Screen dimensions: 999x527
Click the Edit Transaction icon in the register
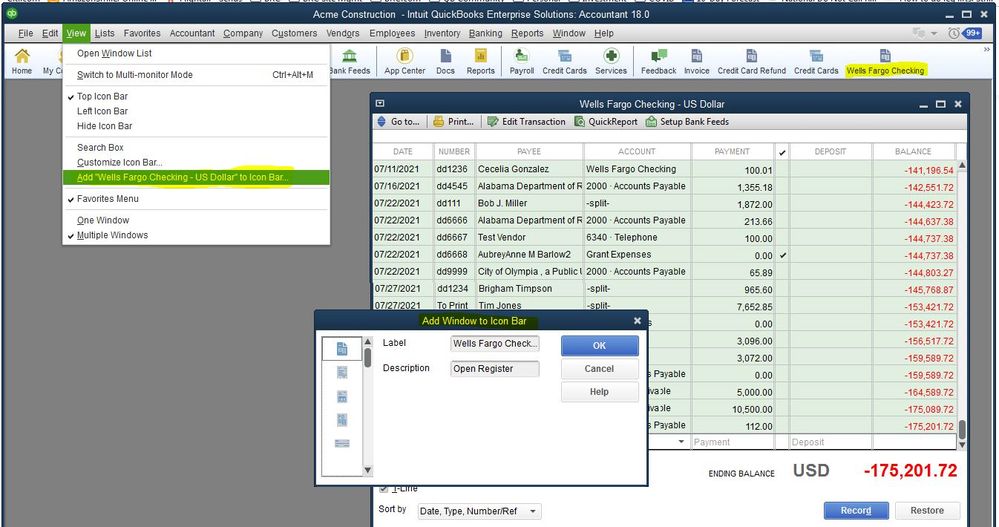coord(492,121)
